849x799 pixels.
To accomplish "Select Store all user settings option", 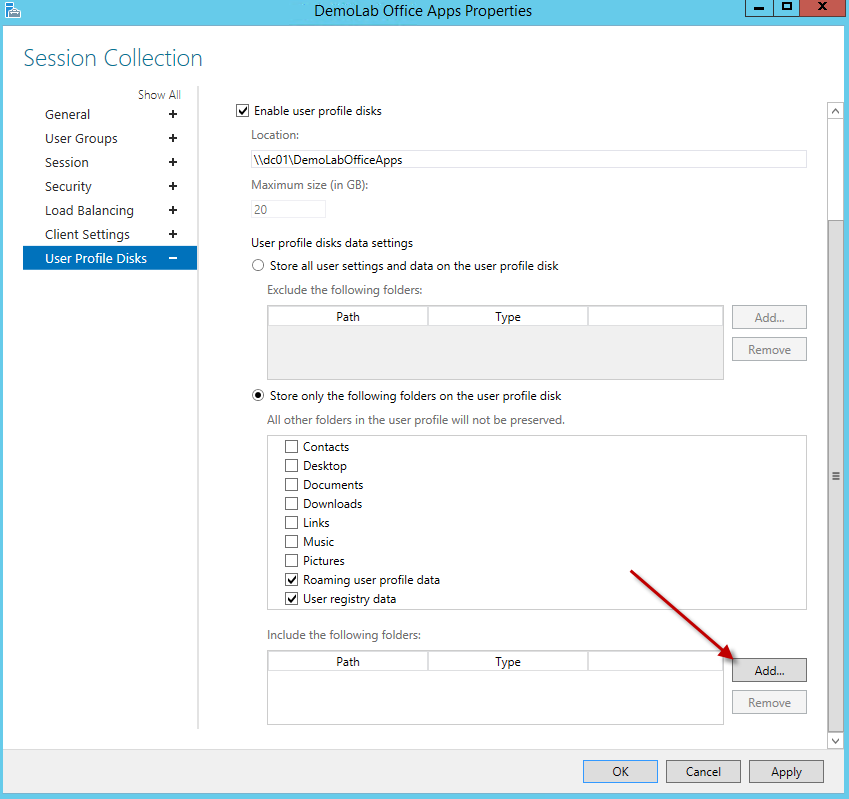I will coord(258,266).
